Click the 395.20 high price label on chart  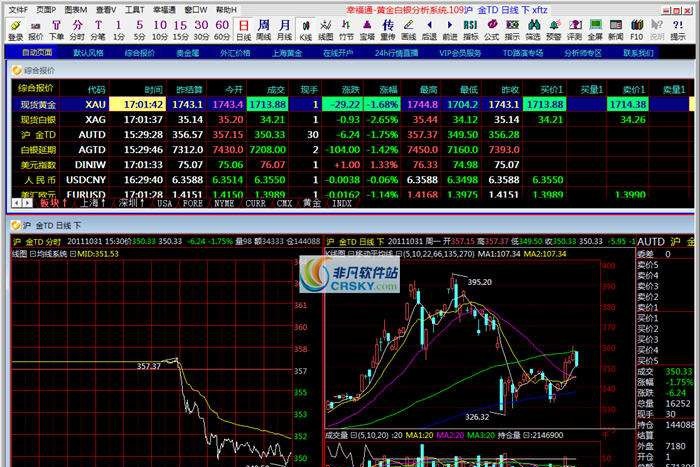[x=479, y=282]
